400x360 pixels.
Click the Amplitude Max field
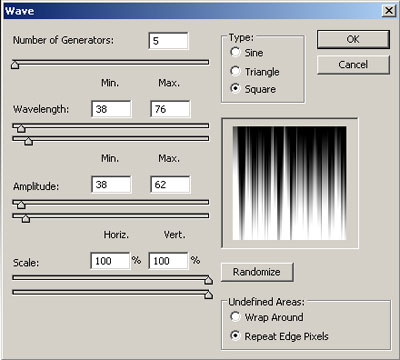coord(170,185)
